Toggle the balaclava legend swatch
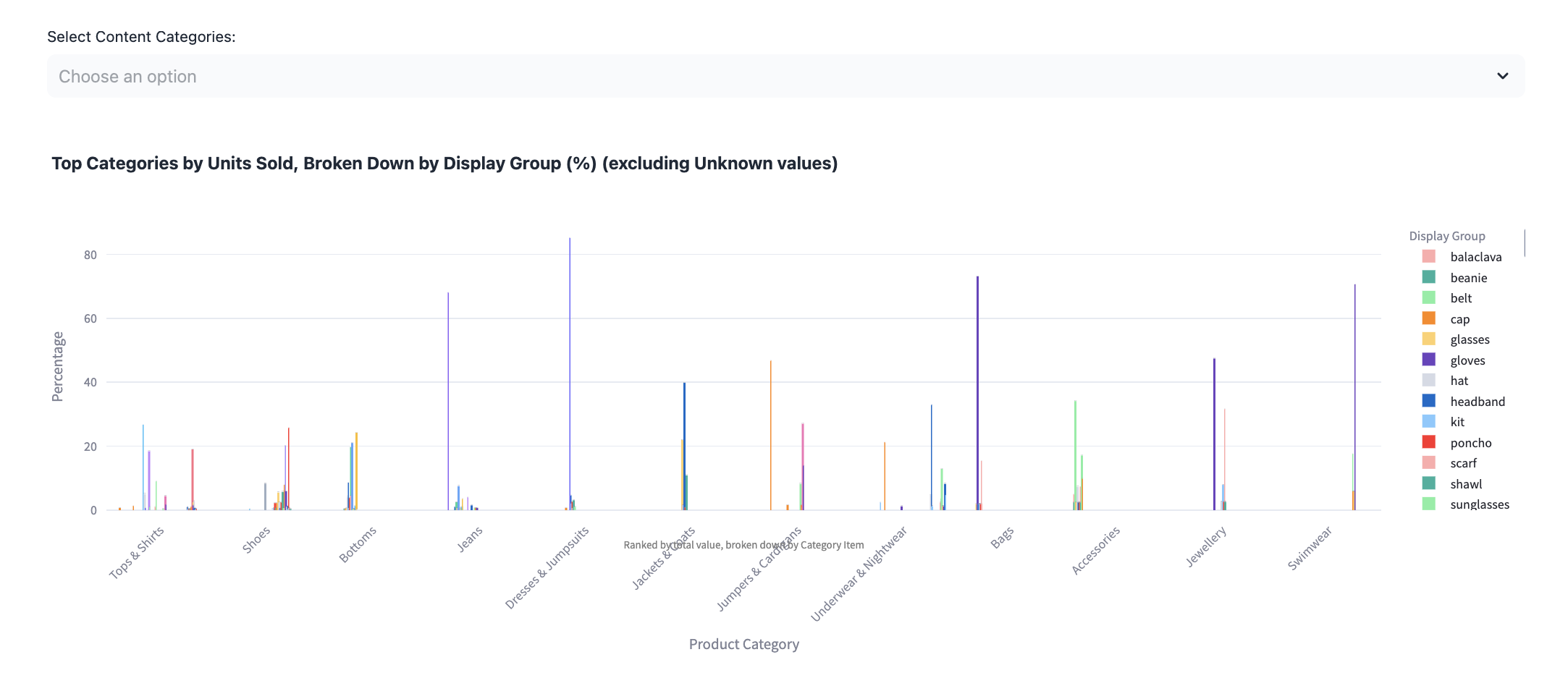Image resolution: width=1568 pixels, height=673 pixels. 1428,257
